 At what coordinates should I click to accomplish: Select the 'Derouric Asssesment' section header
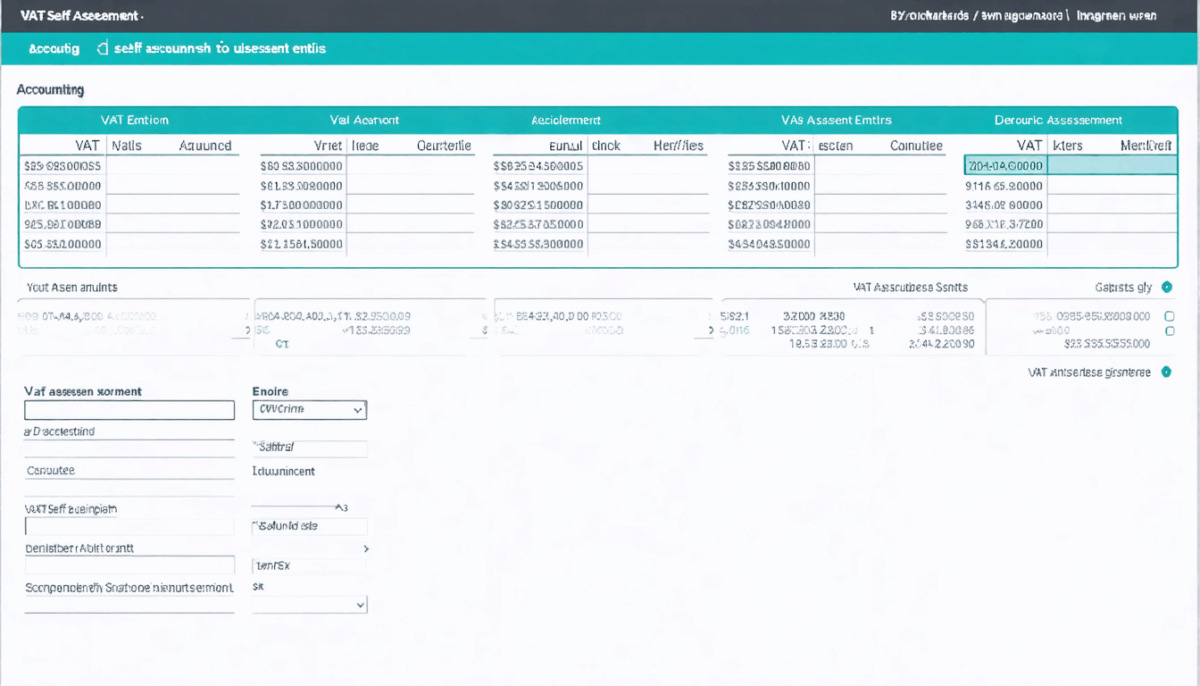click(1058, 120)
